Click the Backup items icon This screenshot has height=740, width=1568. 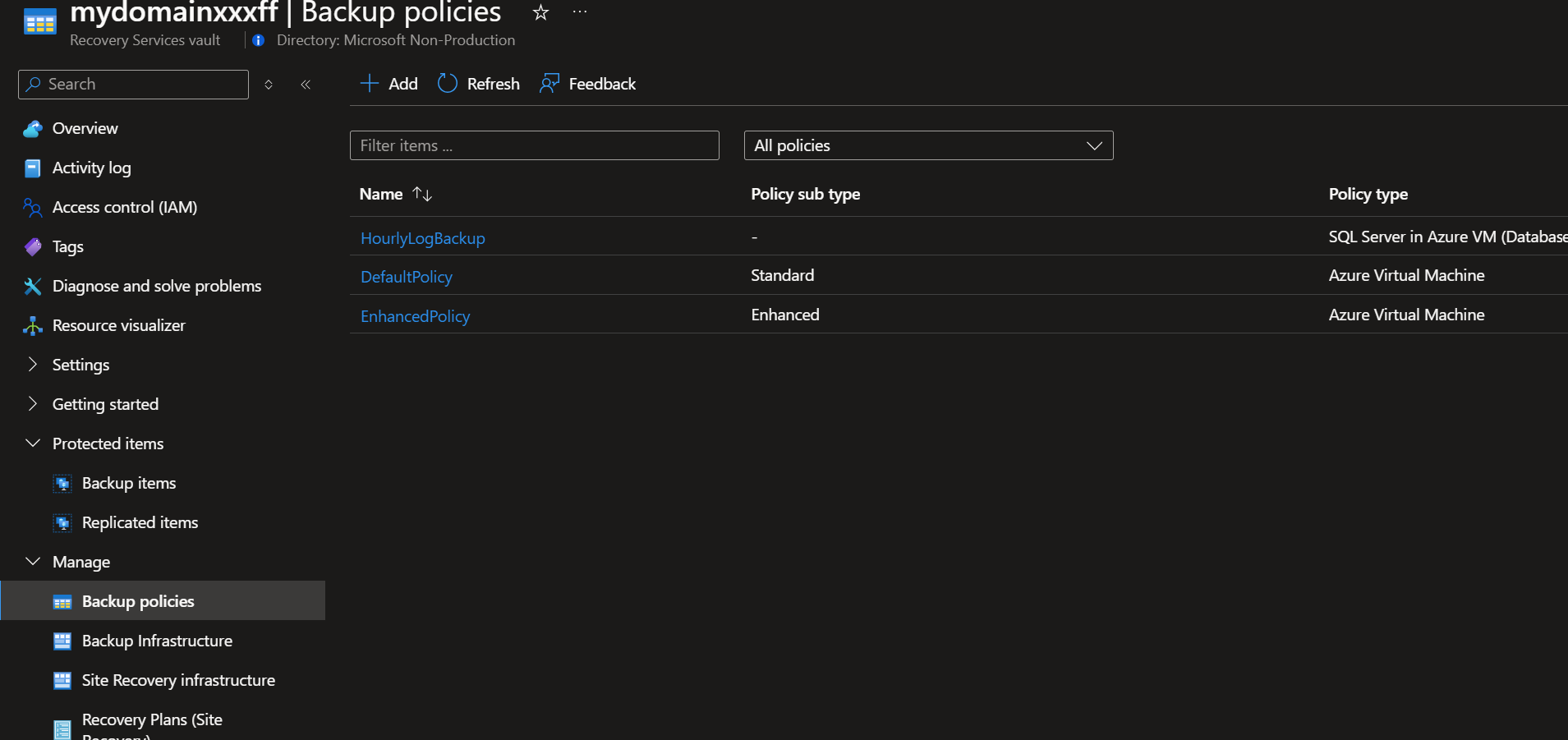click(62, 484)
